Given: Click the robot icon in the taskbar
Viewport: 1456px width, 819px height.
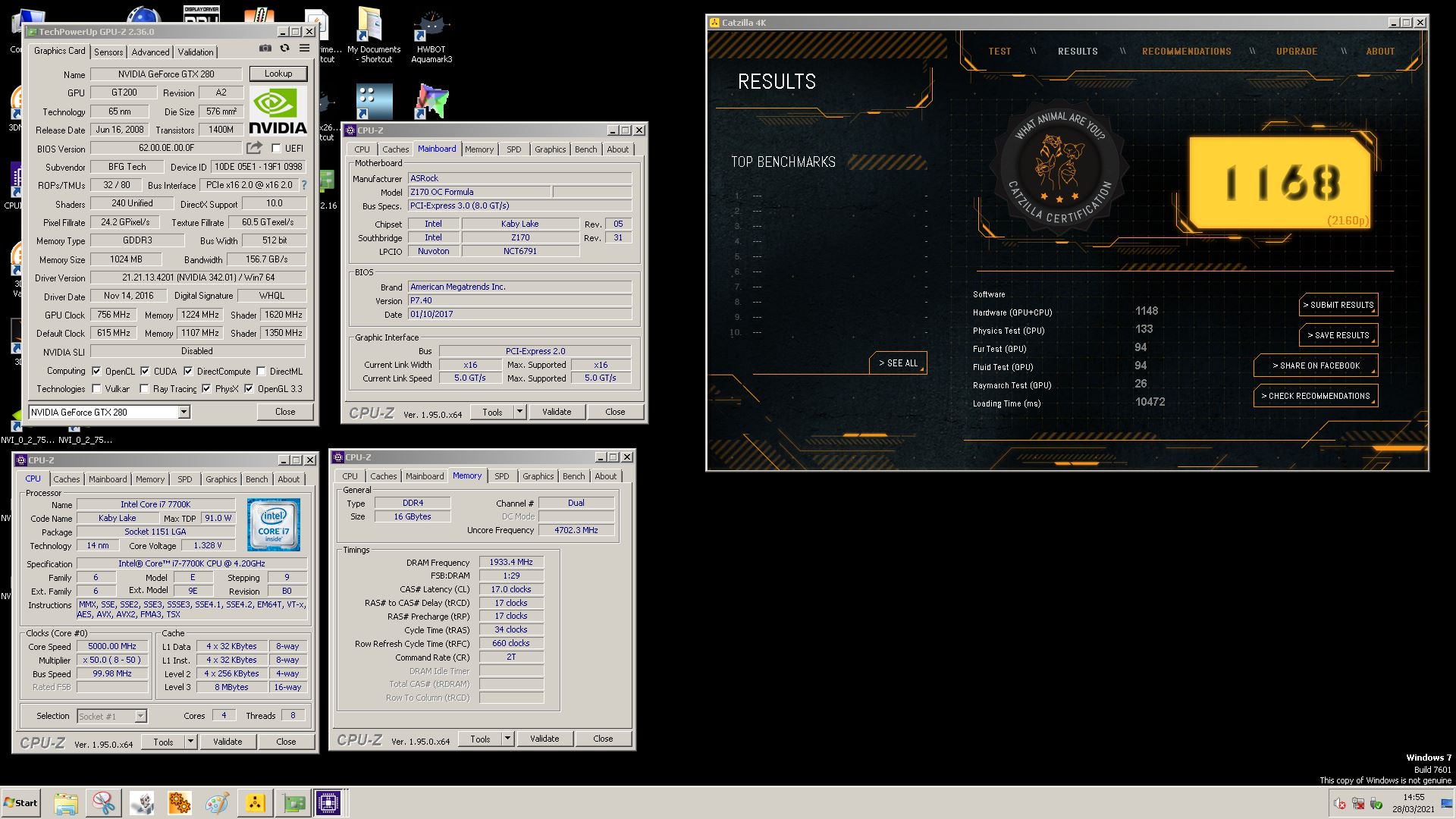Looking at the screenshot, I should click(x=142, y=803).
